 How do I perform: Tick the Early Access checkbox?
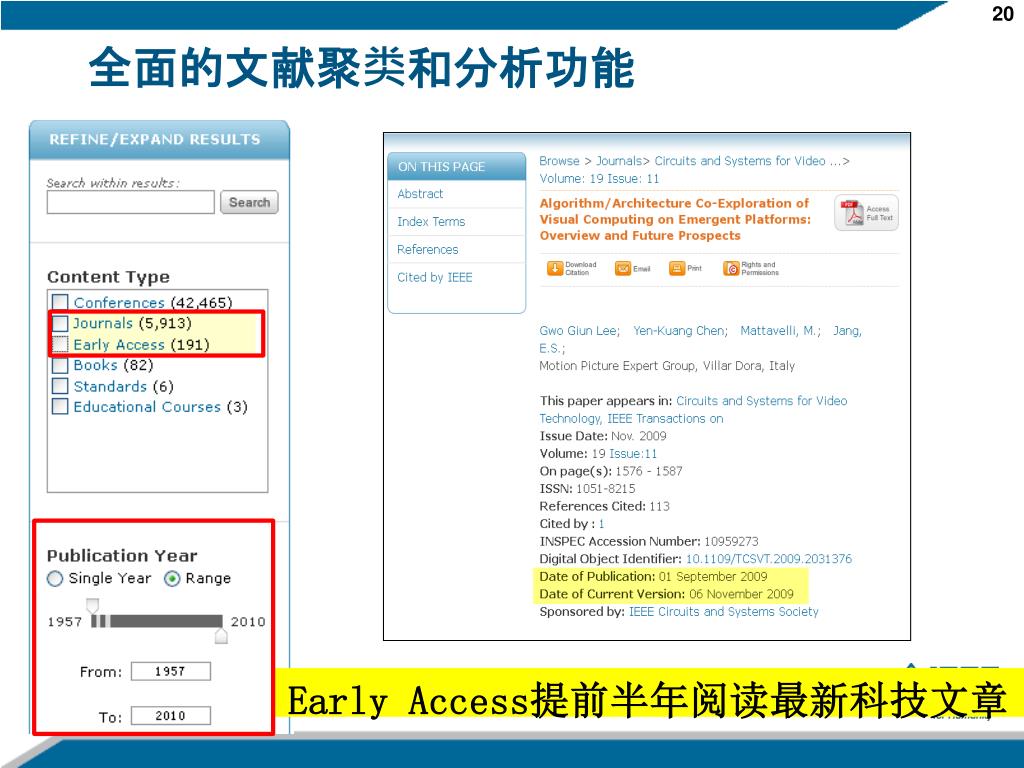pos(60,344)
